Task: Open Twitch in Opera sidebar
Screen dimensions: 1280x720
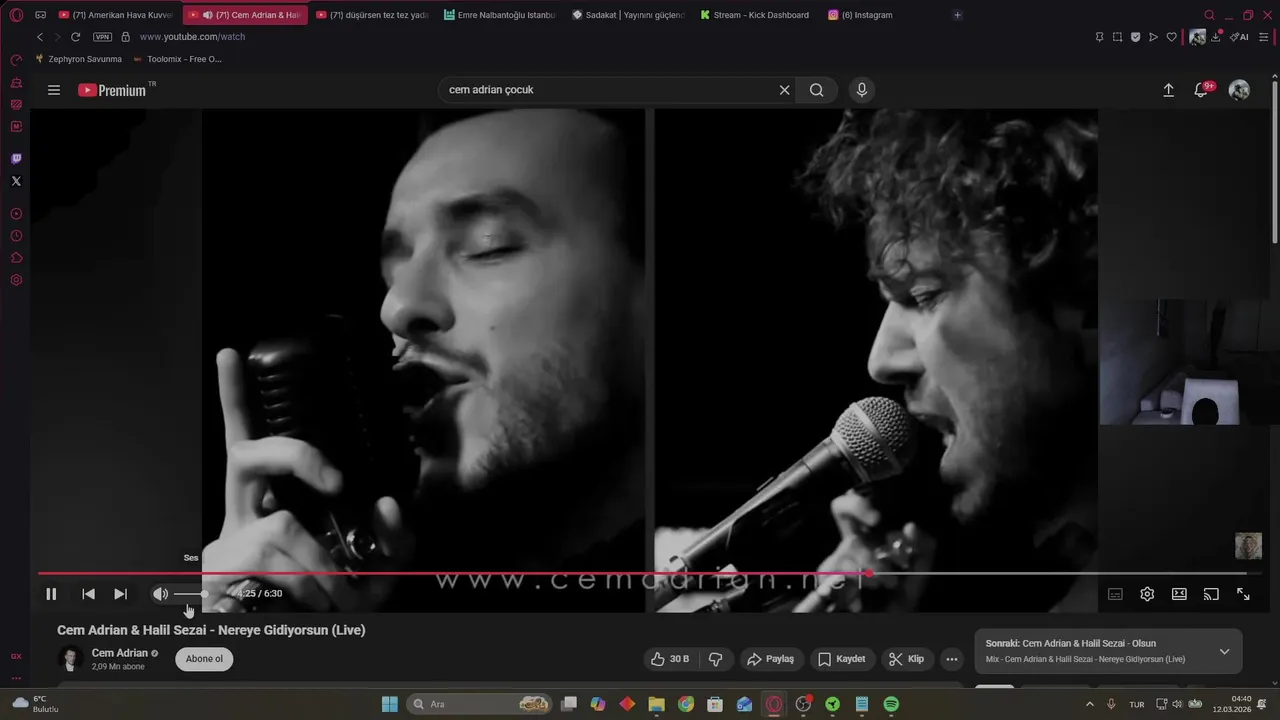Action: [16, 159]
